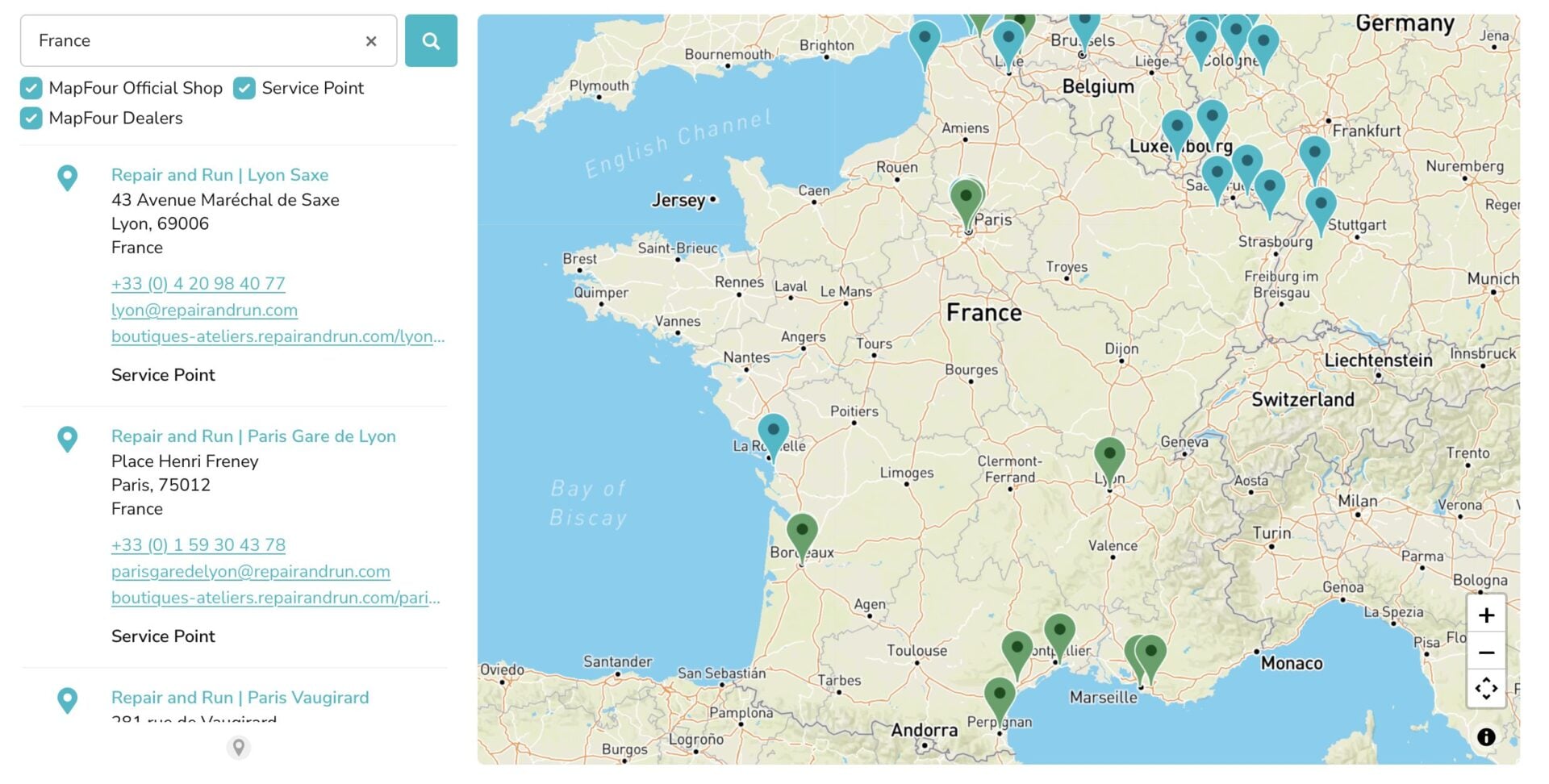Email lyon@repairandrun.com

[x=204, y=311]
